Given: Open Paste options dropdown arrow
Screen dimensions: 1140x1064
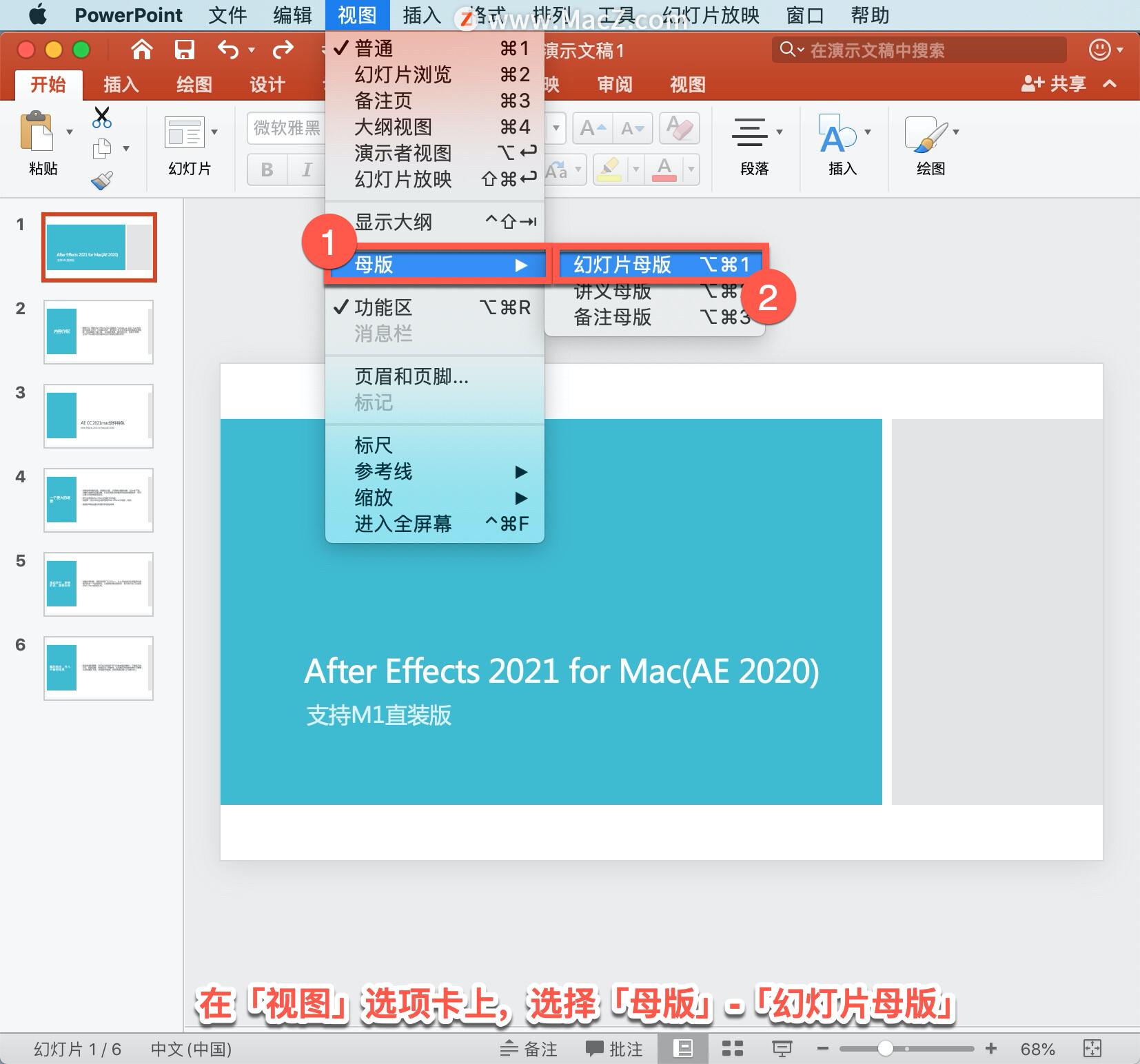Looking at the screenshot, I should 70,132.
